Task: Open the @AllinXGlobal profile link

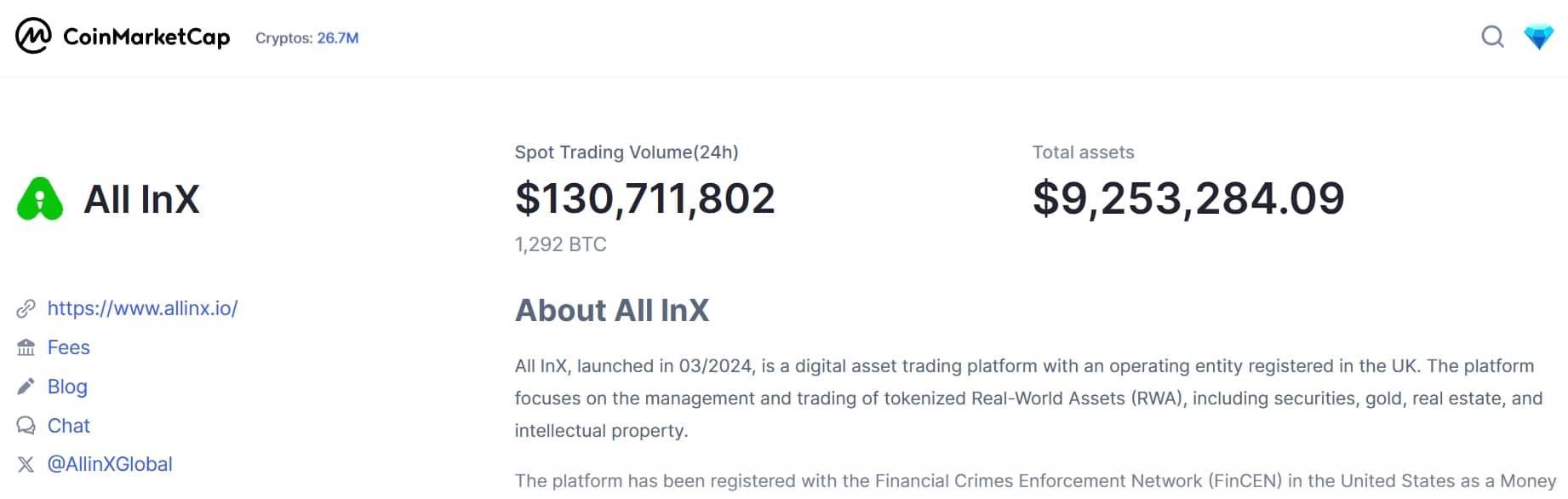Action: [x=111, y=464]
